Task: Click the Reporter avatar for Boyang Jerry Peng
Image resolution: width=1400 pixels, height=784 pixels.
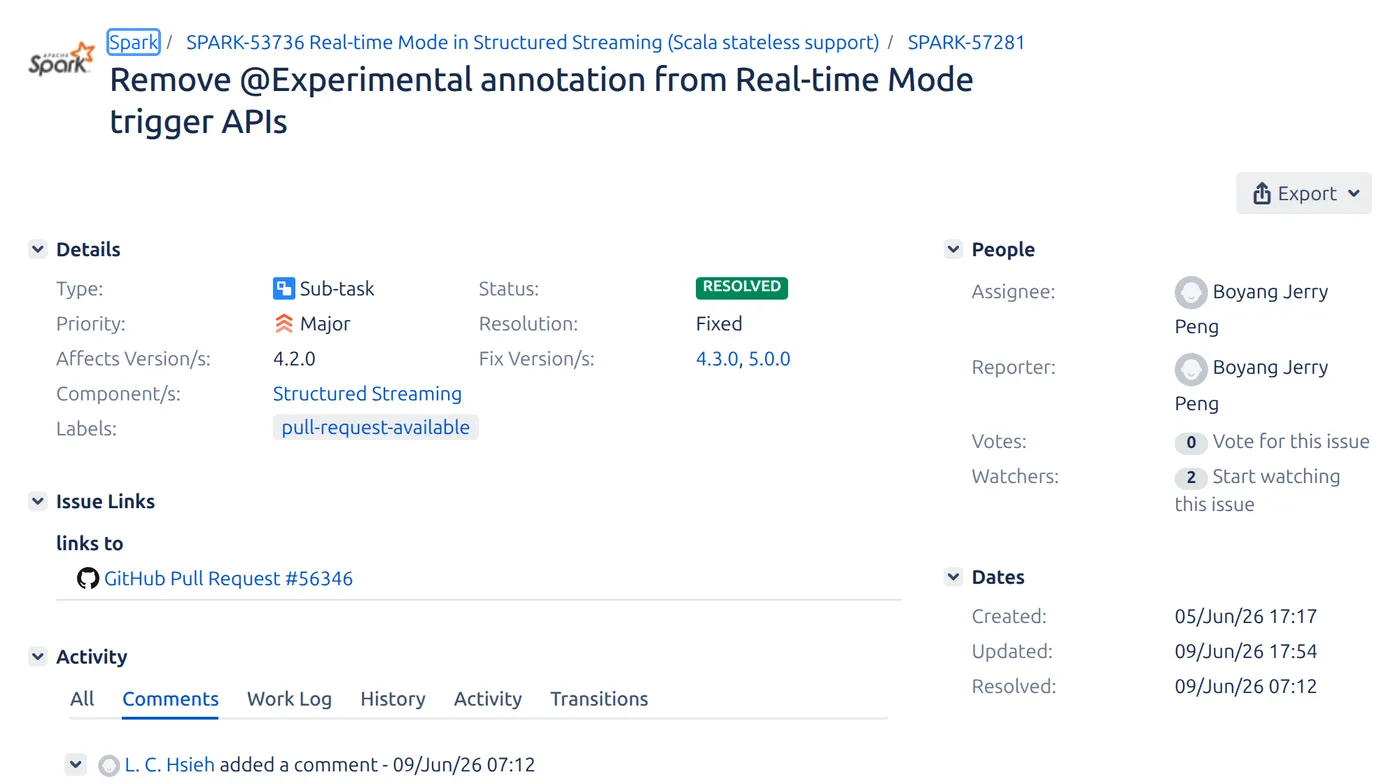Action: pyautogui.click(x=1191, y=369)
